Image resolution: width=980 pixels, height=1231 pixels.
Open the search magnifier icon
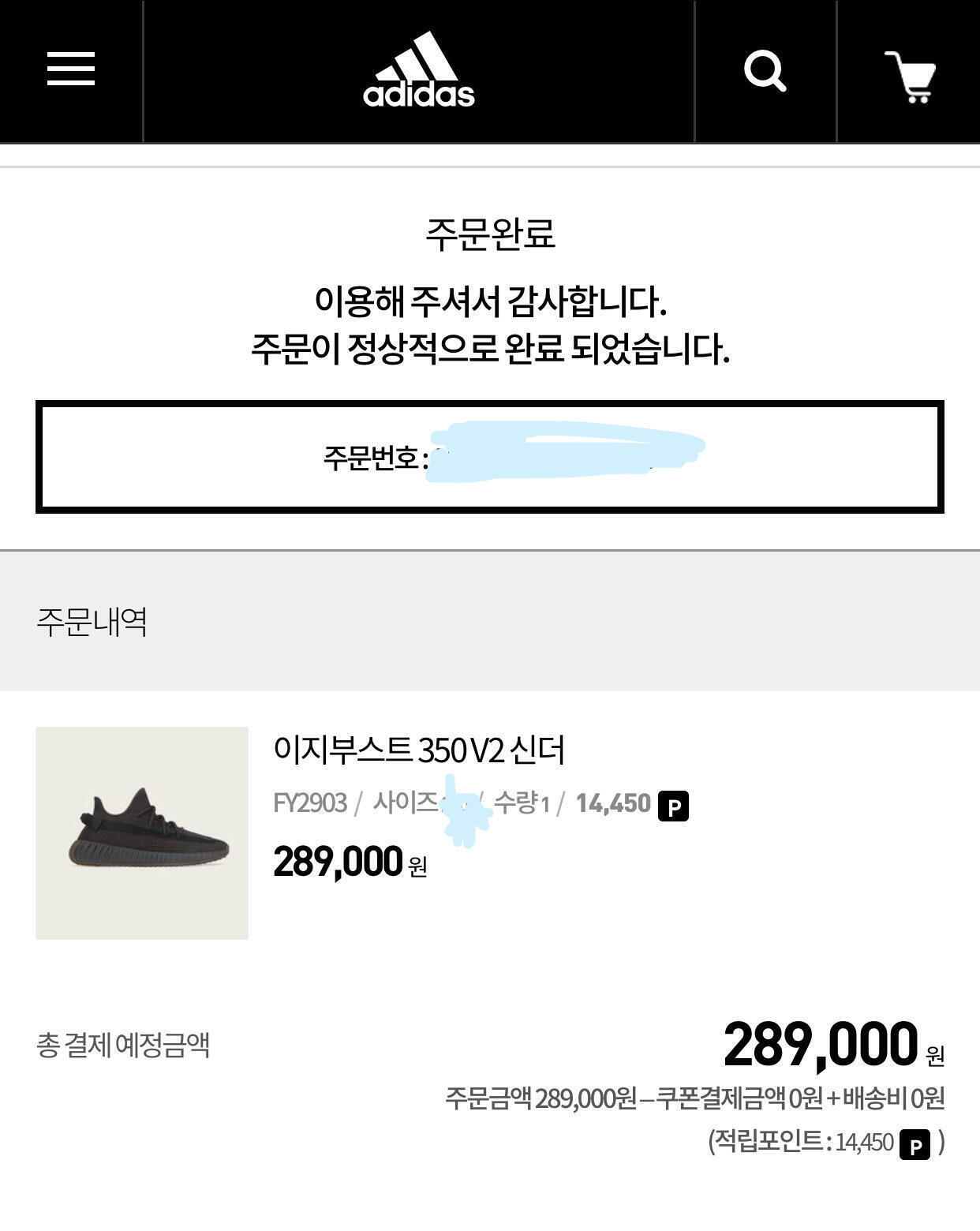tap(765, 71)
